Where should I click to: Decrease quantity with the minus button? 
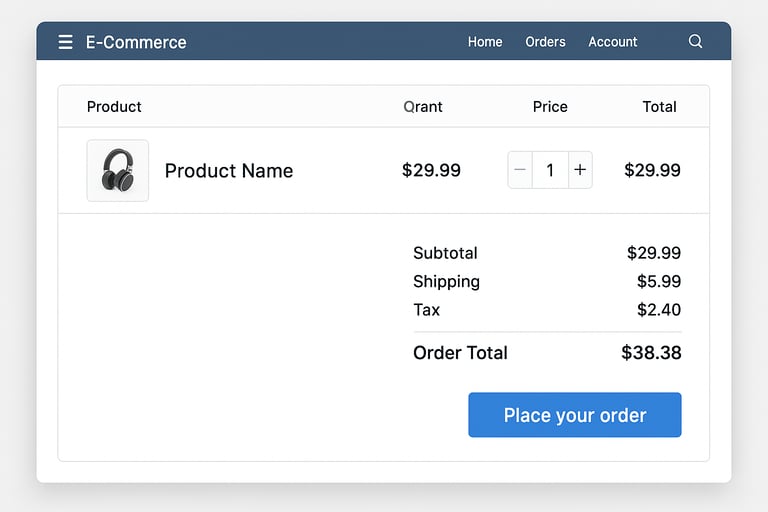(520, 170)
